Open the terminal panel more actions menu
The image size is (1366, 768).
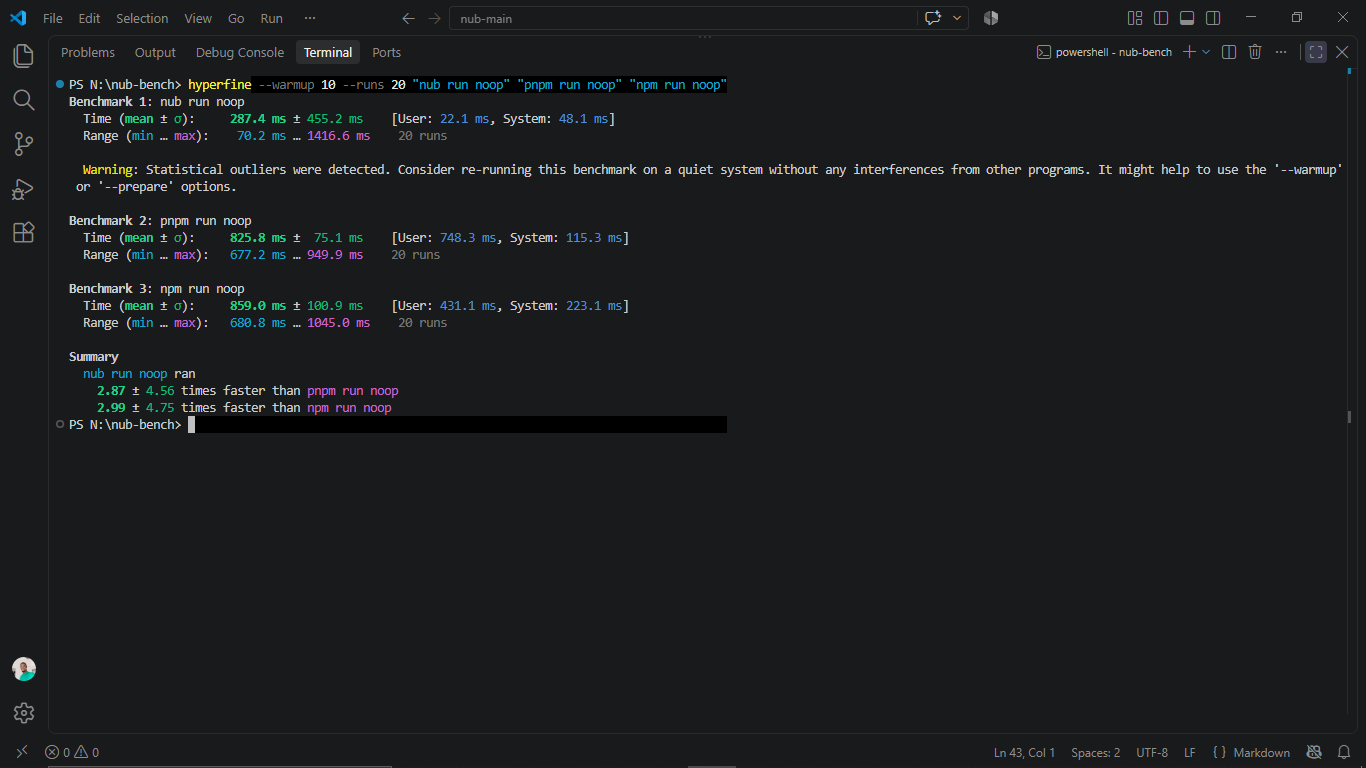(1281, 52)
